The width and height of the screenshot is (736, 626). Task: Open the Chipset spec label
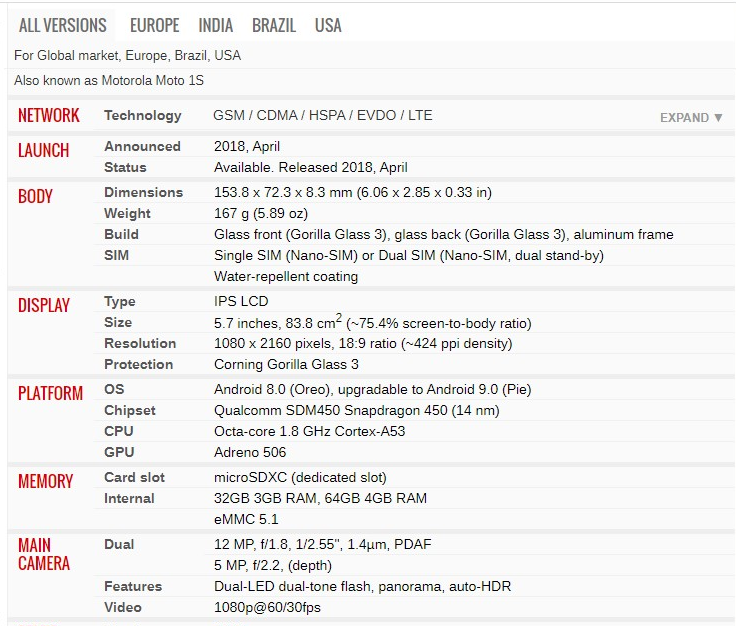[x=130, y=411]
